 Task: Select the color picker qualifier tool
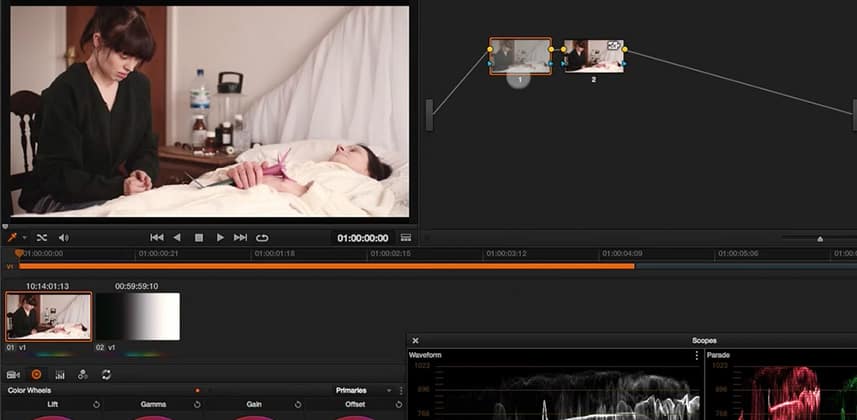point(11,237)
